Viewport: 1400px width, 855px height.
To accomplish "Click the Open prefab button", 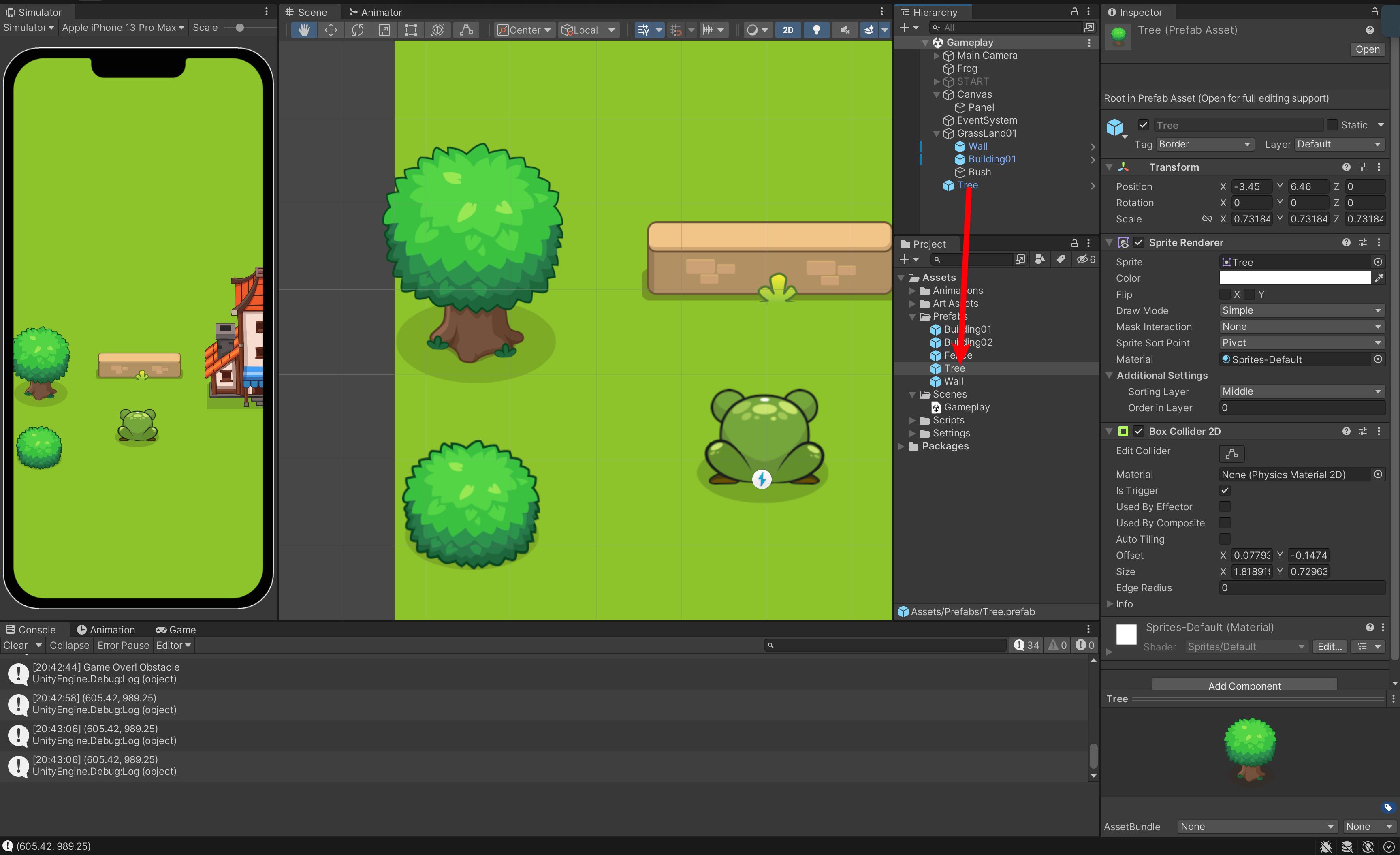I will pos(1367,49).
